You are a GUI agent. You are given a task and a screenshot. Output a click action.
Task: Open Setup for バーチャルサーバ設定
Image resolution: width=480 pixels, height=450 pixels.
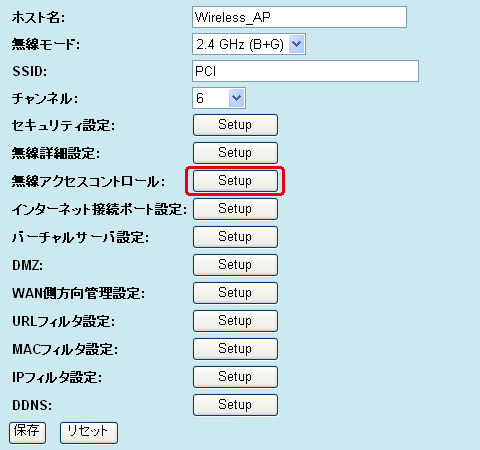(x=235, y=237)
